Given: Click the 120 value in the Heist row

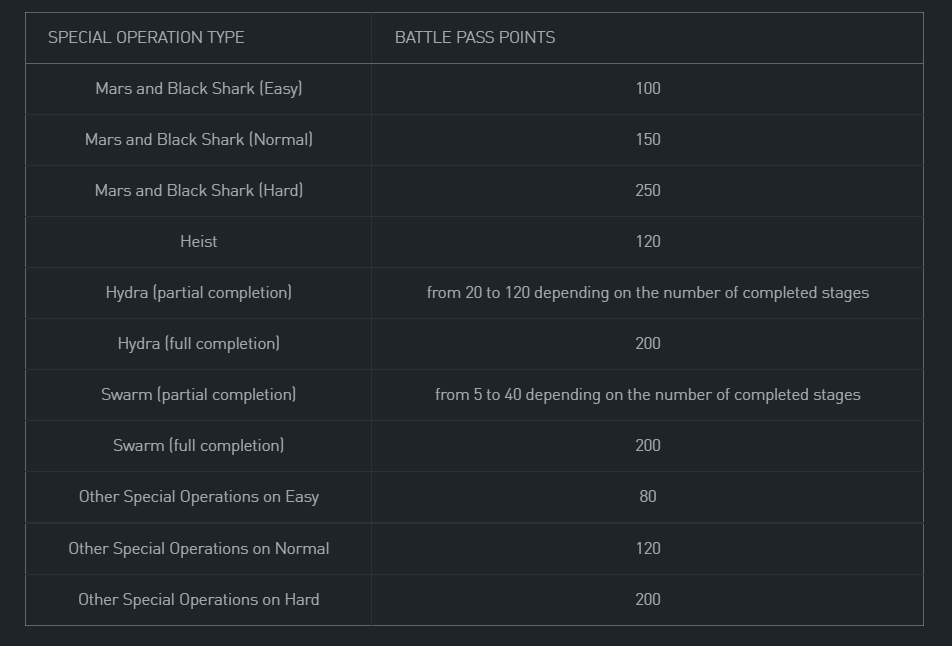Looking at the screenshot, I should point(648,241).
